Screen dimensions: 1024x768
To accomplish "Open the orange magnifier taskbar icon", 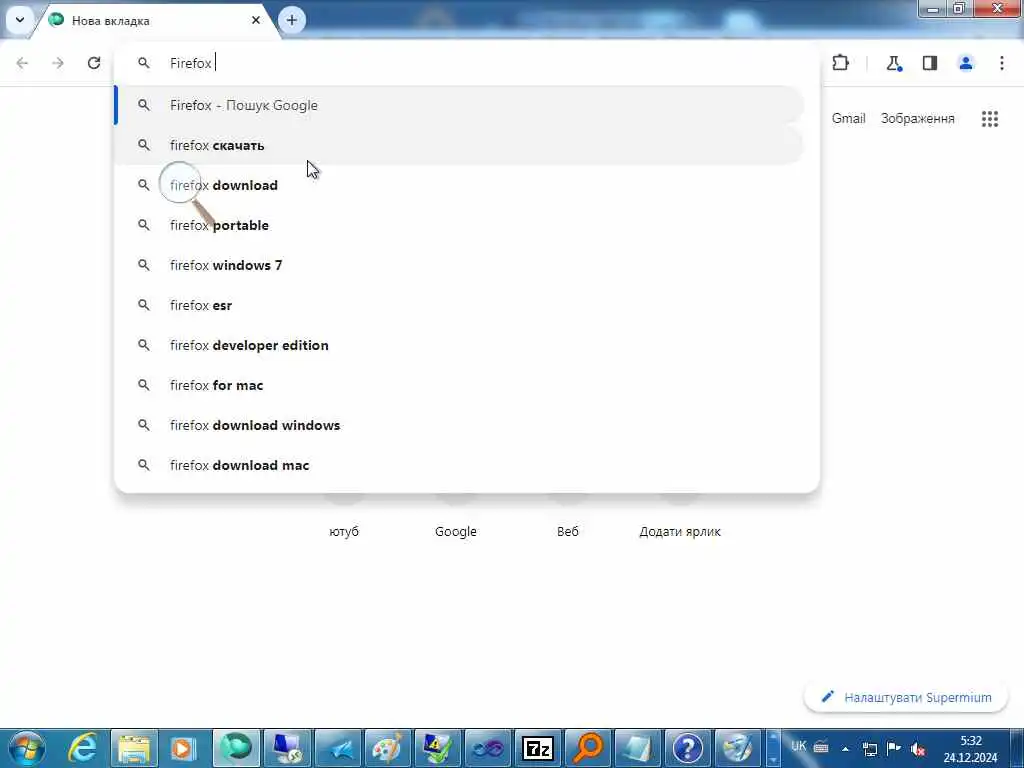I will 588,748.
